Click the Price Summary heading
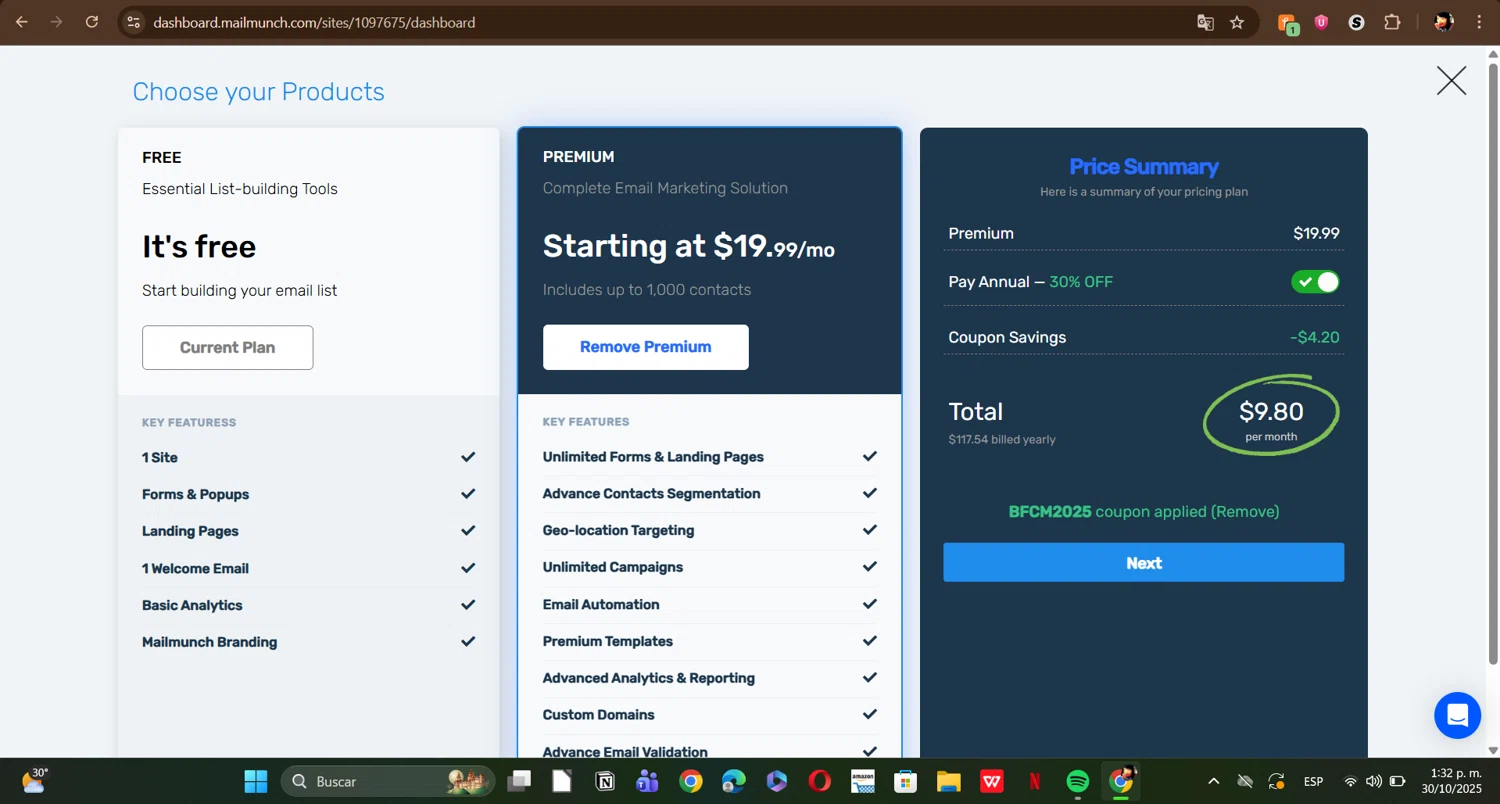1500x804 pixels. [x=1144, y=167]
